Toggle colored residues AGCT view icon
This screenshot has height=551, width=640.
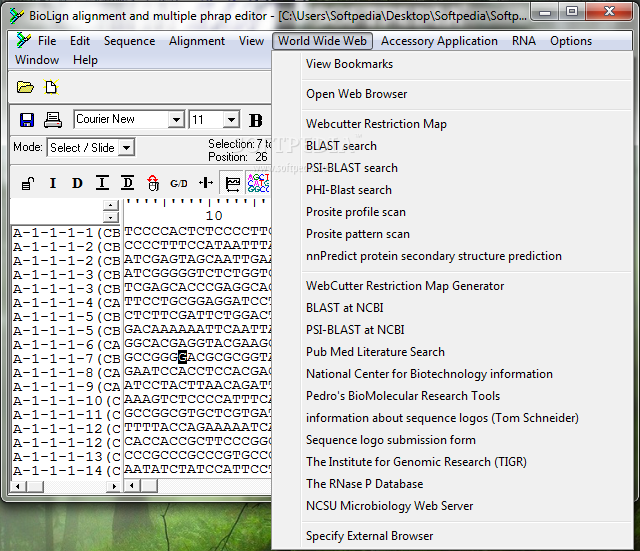pyautogui.click(x=258, y=183)
